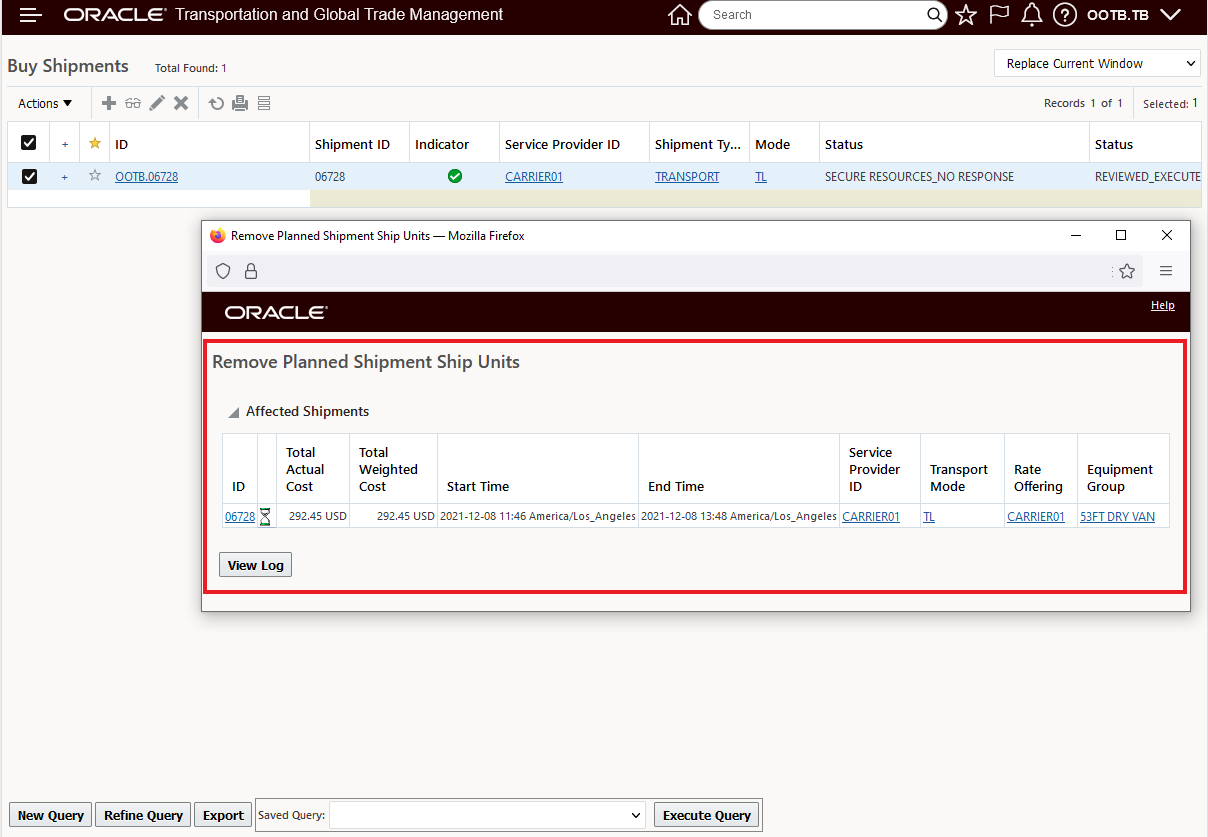Image resolution: width=1208 pixels, height=837 pixels.
Task: Mark OOTB.06728 row as favorite star
Action: (x=95, y=176)
